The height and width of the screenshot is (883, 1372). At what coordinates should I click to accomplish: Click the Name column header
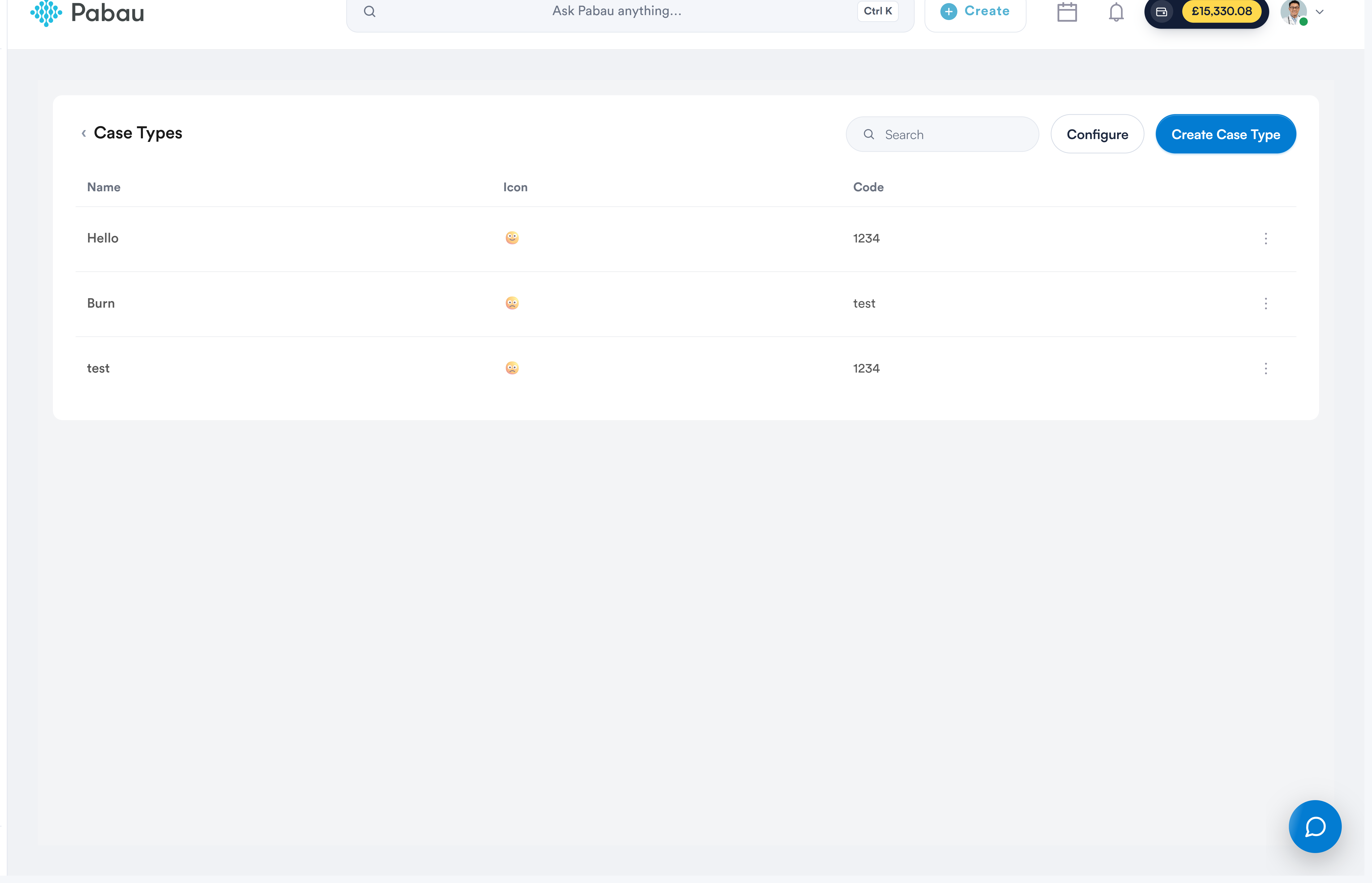tap(104, 187)
